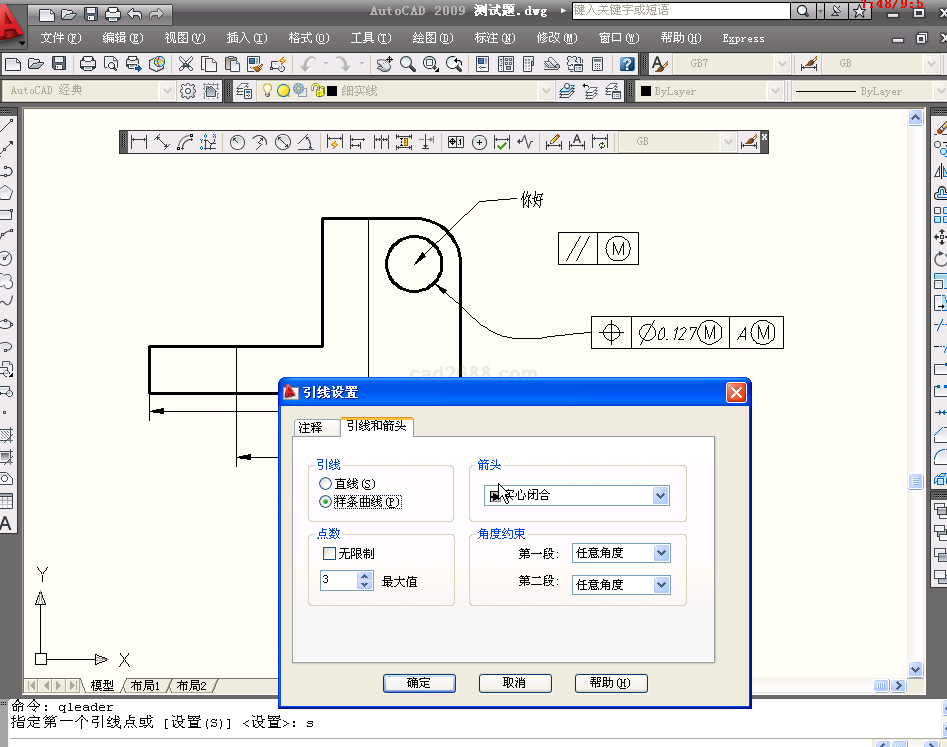Select the 直线(S) radio button
Screen dimensions: 947x747
[326, 484]
